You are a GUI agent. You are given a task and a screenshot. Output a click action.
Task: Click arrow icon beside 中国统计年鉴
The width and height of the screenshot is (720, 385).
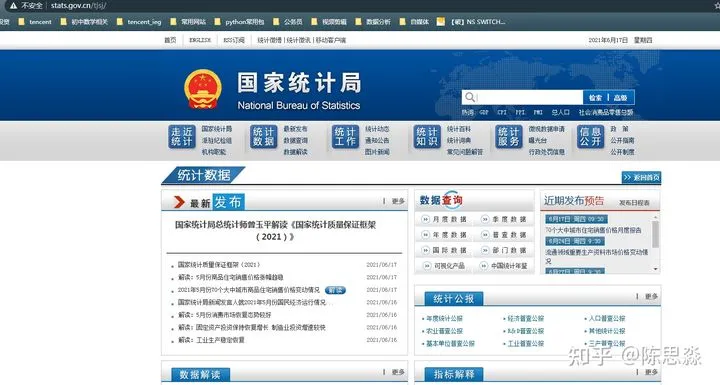pyautogui.click(x=484, y=266)
